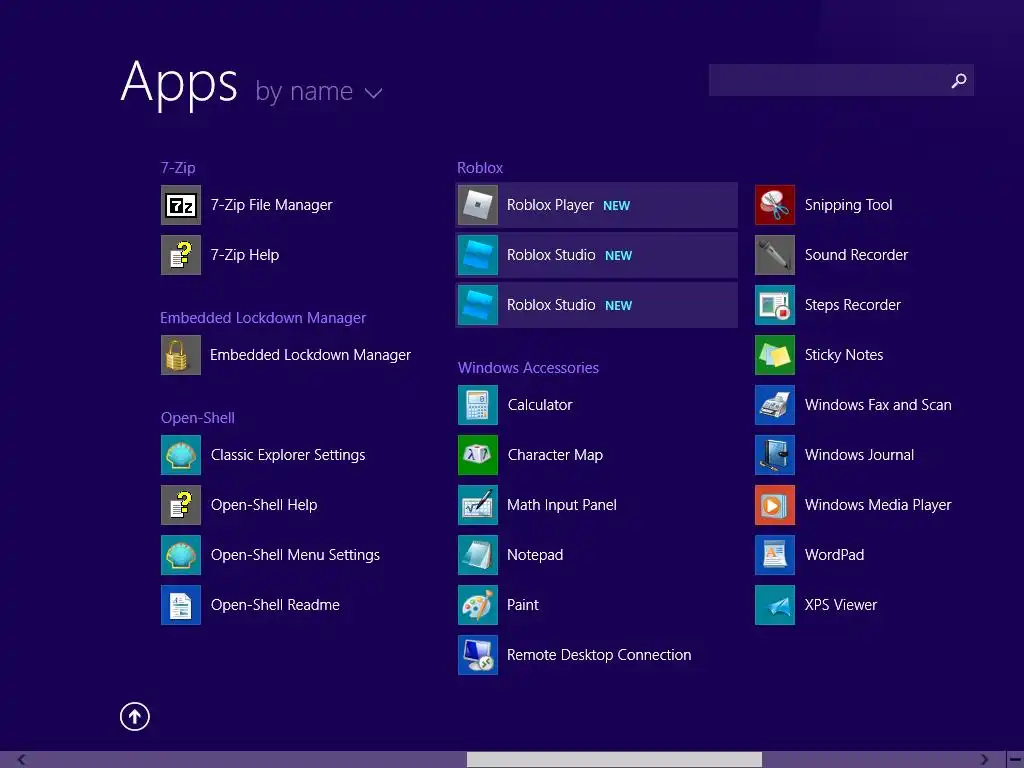Launch Snipping Tool scissors icon
1024x768 pixels.
(775, 205)
